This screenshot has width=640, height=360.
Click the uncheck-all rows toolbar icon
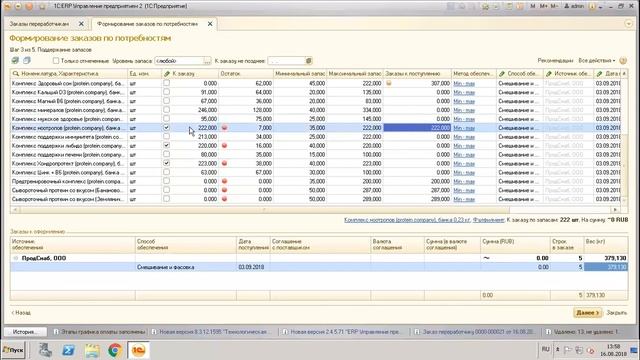(27, 61)
